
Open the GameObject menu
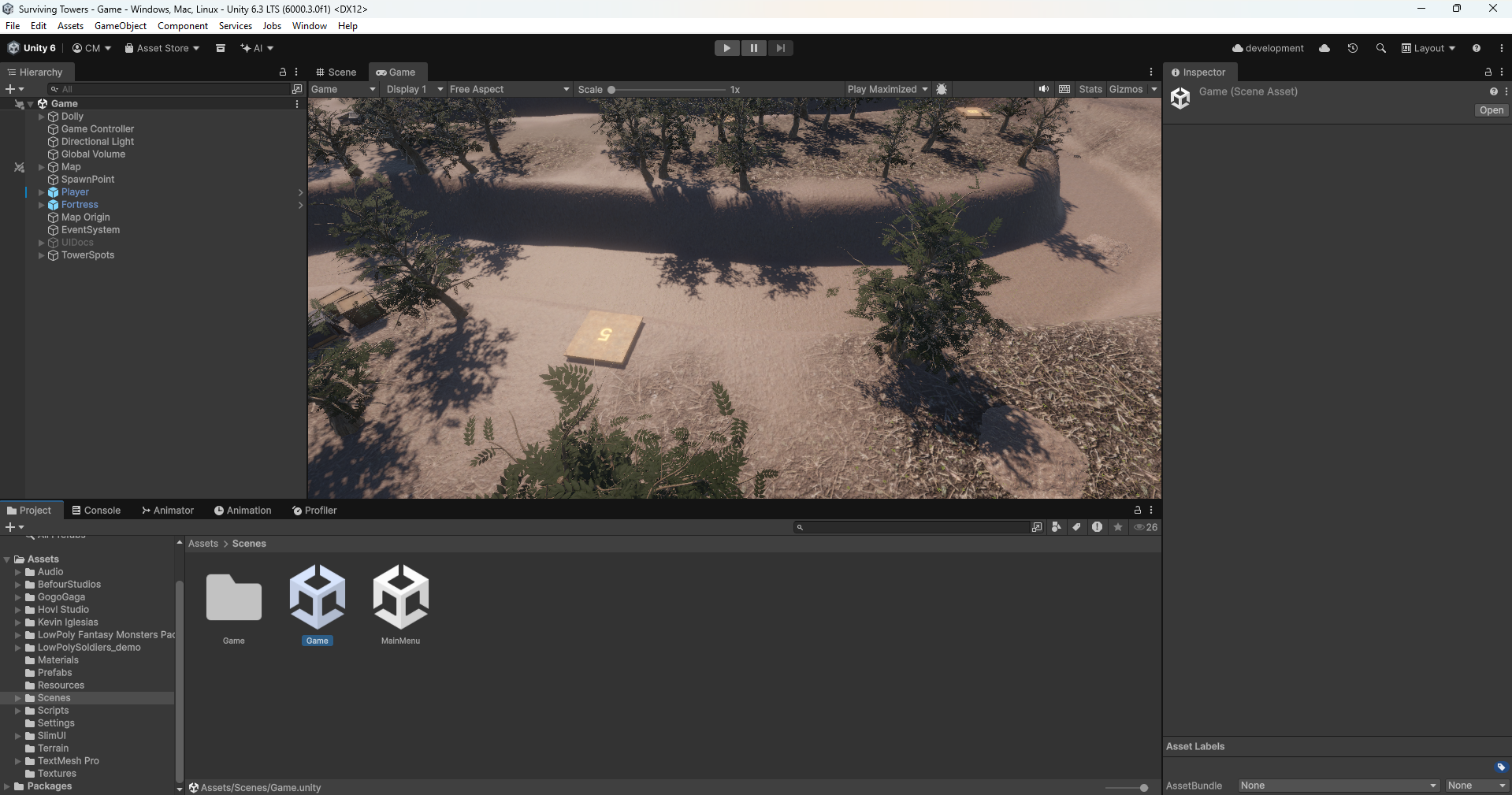pyautogui.click(x=121, y=26)
